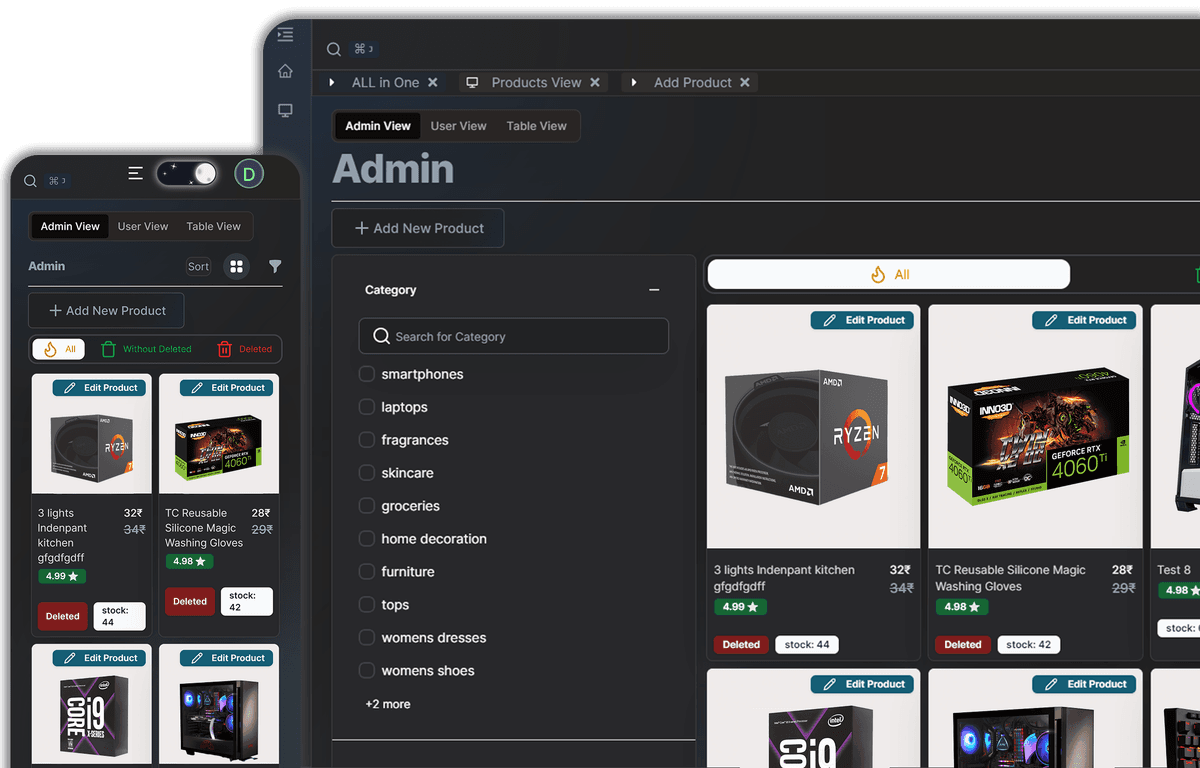Image resolution: width=1200 pixels, height=768 pixels.
Task: Click the "stock: 42" badge in desktop view
Action: 1029,645
